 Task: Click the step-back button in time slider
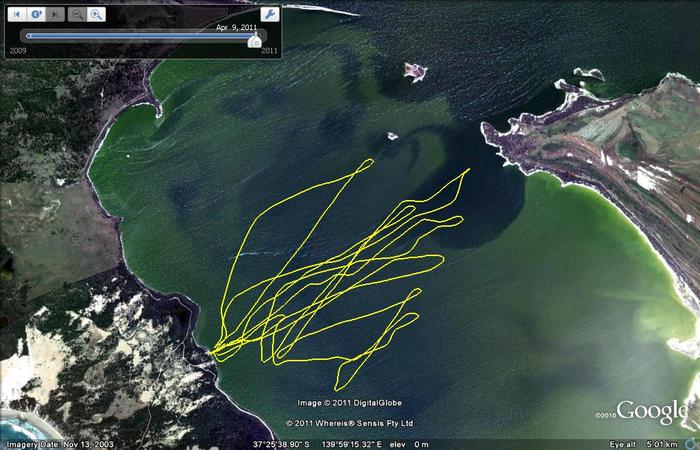click(x=17, y=14)
